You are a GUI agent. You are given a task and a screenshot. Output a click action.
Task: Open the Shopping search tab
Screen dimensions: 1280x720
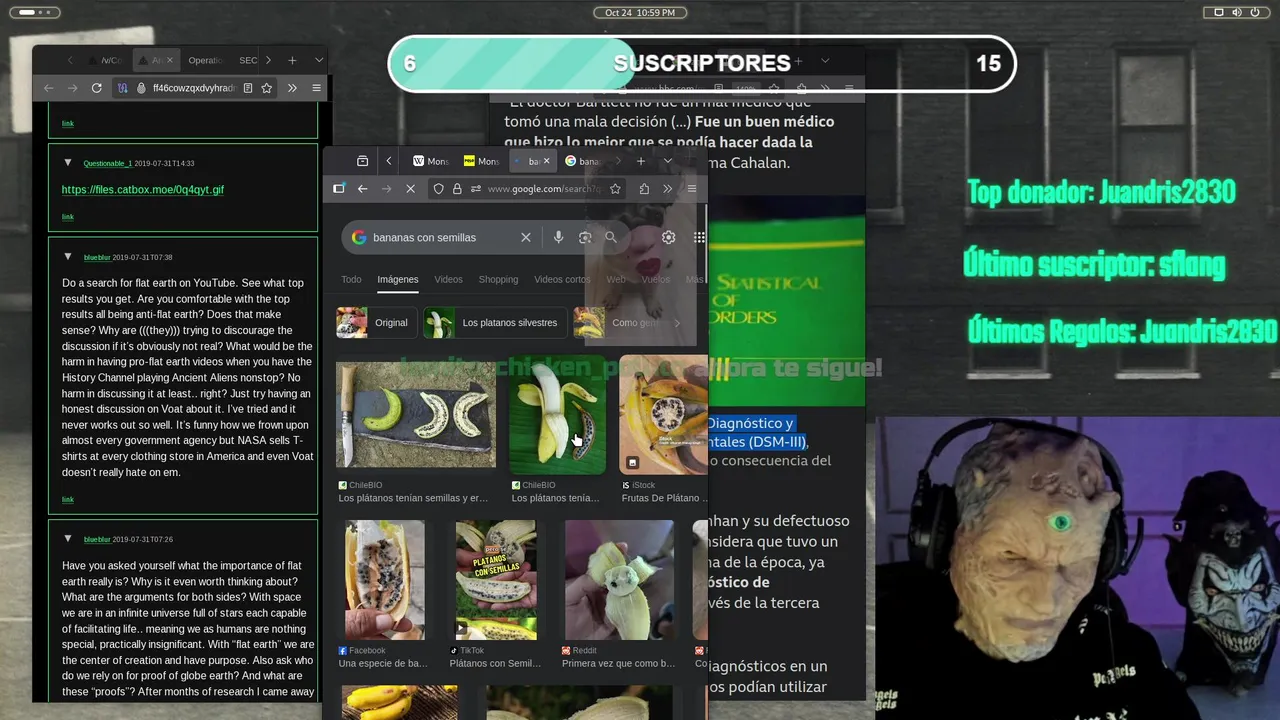(498, 280)
